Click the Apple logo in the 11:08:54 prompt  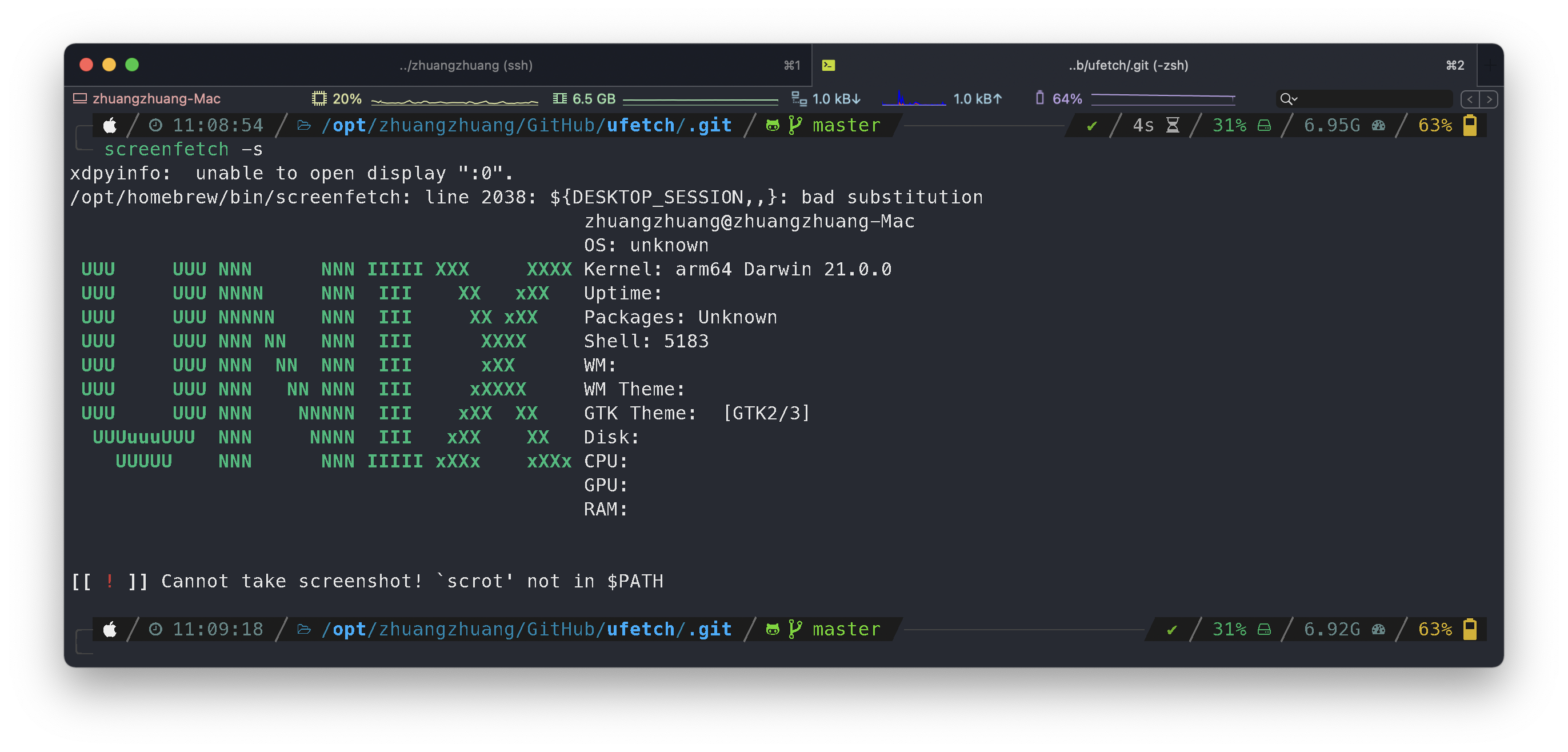click(110, 125)
